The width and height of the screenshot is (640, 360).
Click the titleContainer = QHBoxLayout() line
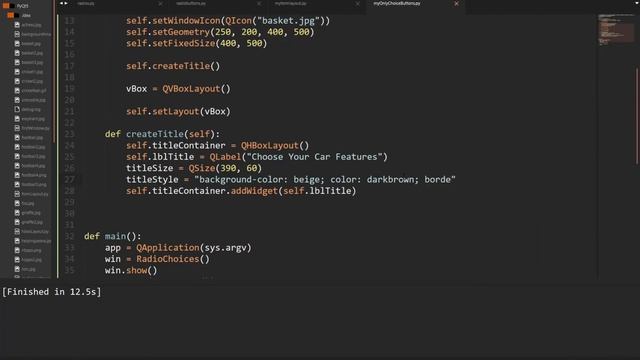coord(218,145)
